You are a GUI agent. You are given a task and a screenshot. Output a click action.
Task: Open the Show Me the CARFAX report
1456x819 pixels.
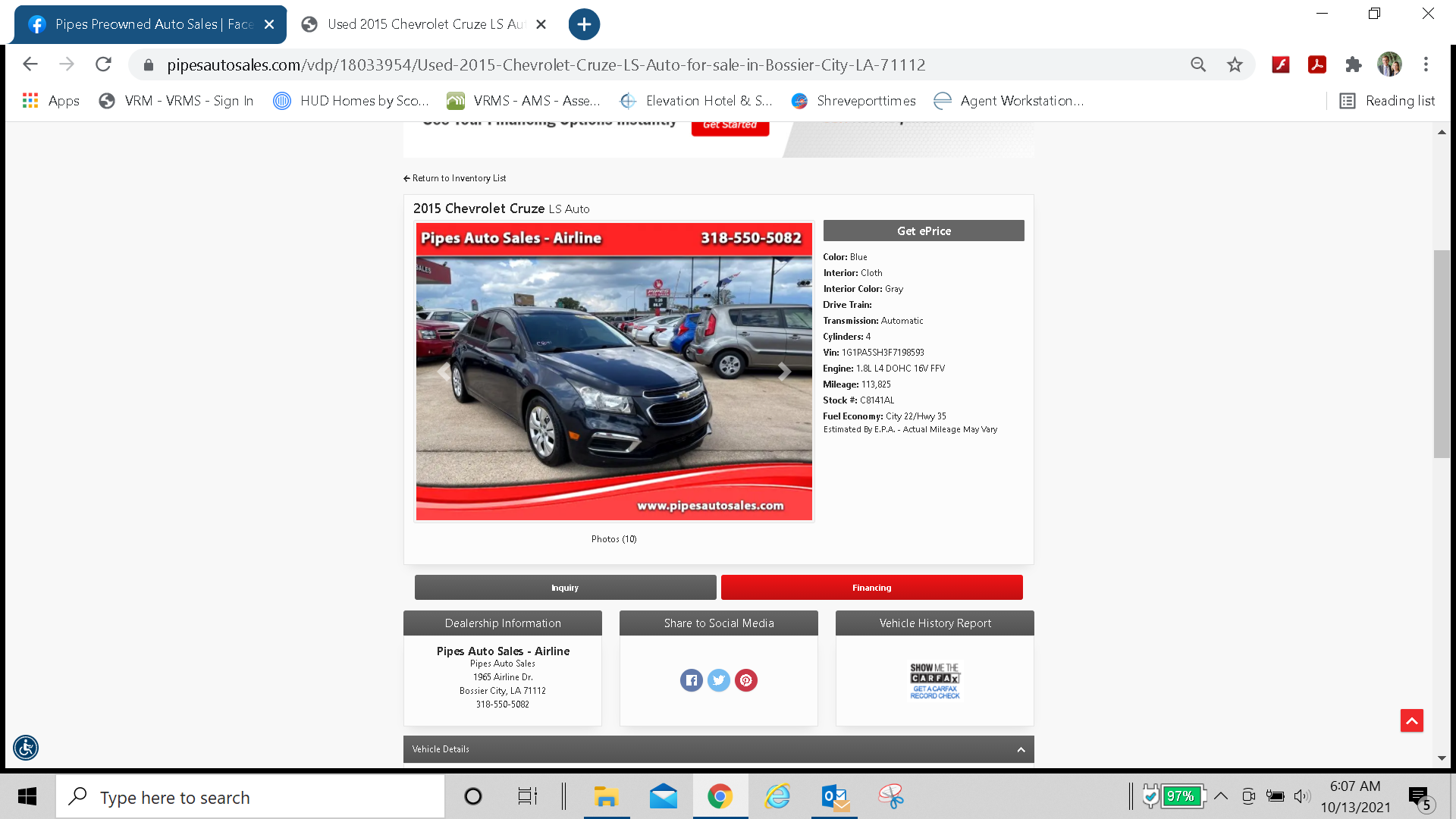click(935, 681)
